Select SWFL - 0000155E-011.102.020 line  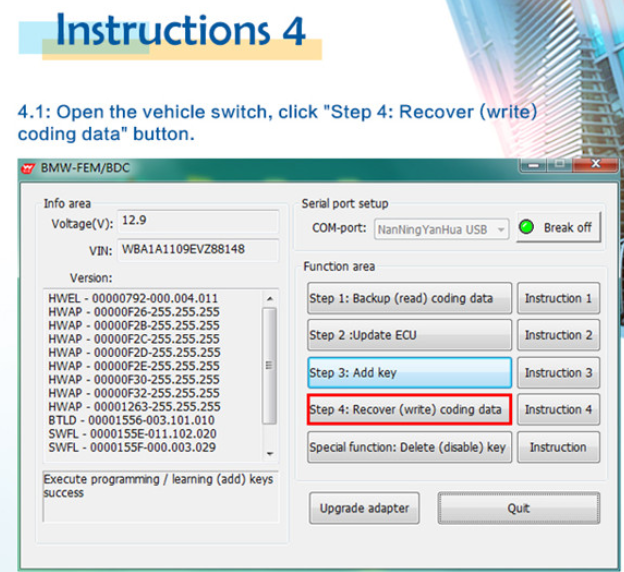pyautogui.click(x=133, y=434)
